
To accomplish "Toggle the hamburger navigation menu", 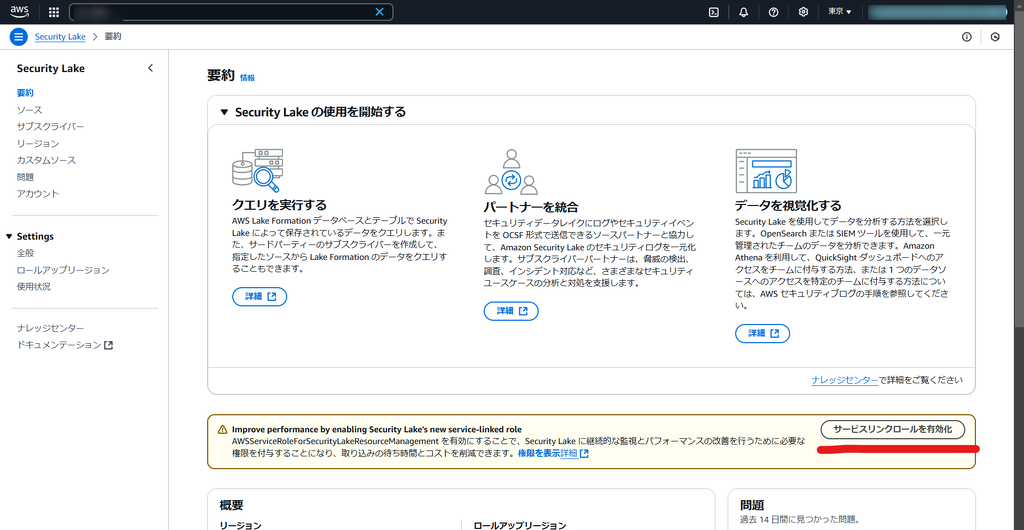I will pos(19,37).
